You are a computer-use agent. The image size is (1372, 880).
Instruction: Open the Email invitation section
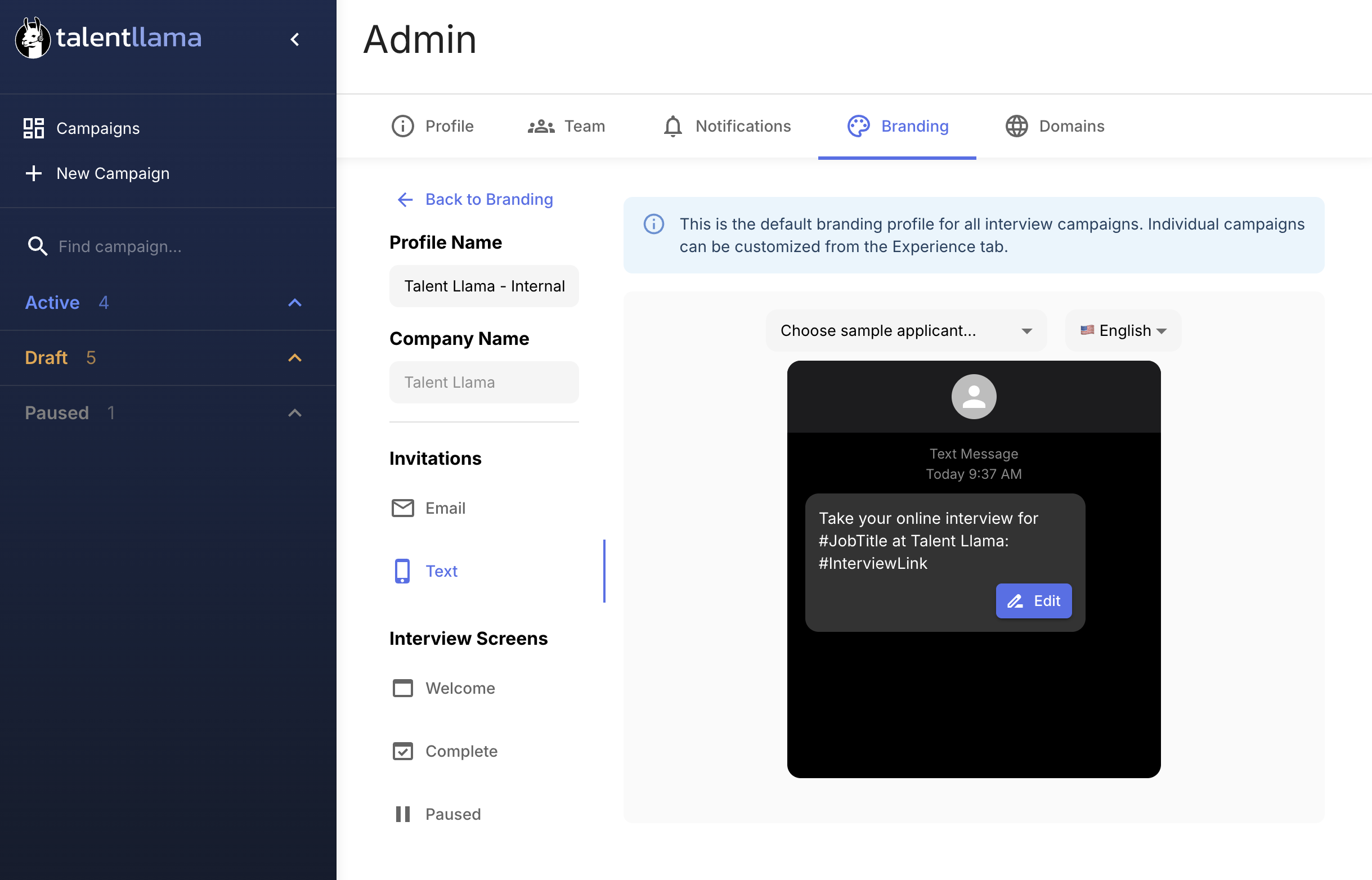[x=445, y=508]
